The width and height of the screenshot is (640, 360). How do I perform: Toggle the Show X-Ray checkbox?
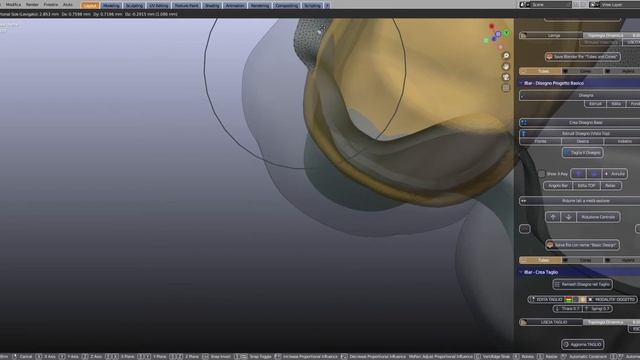(542, 174)
